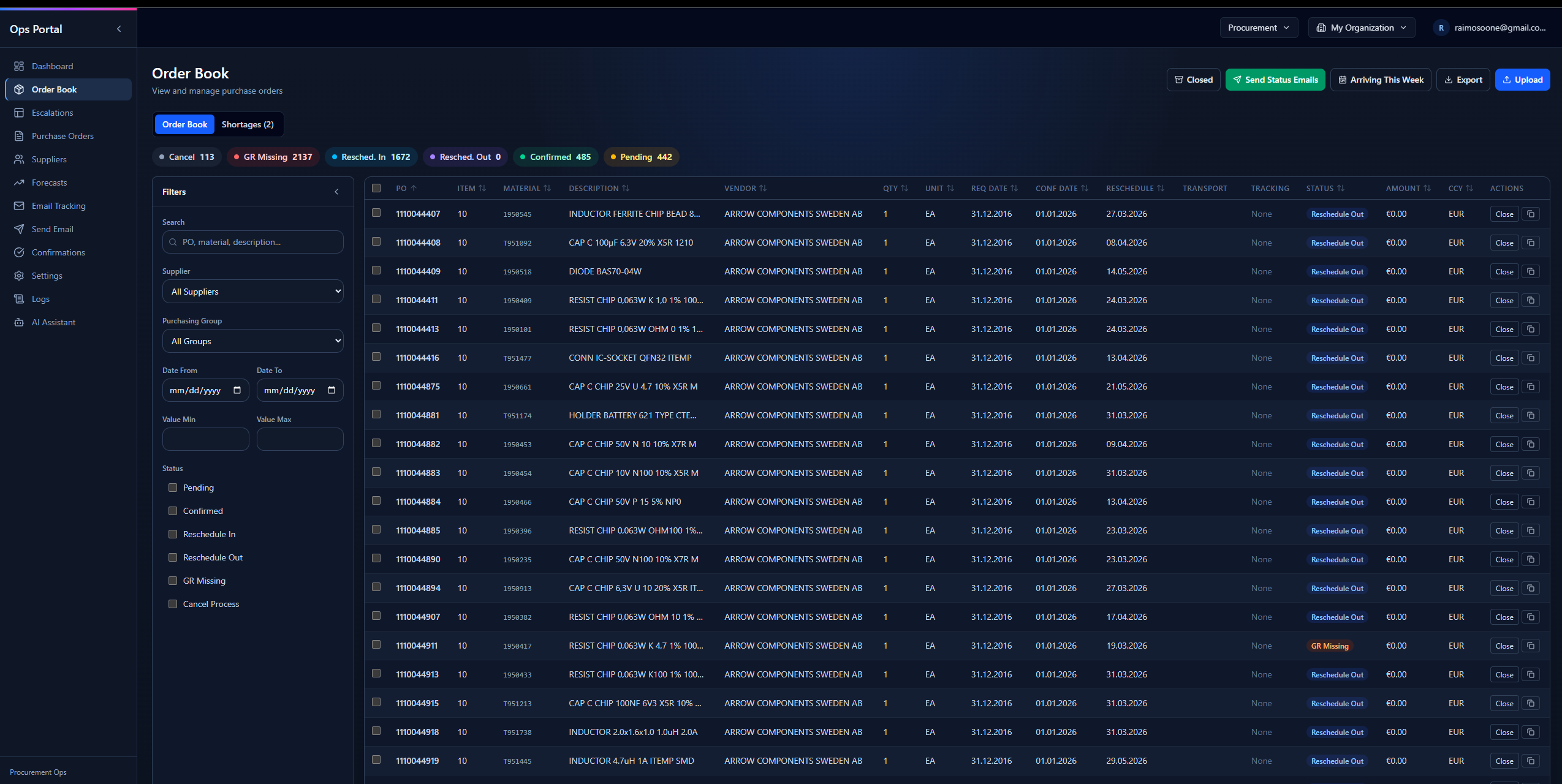This screenshot has height=784, width=1562.
Task: Open the My Organization menu
Action: 1360,28
